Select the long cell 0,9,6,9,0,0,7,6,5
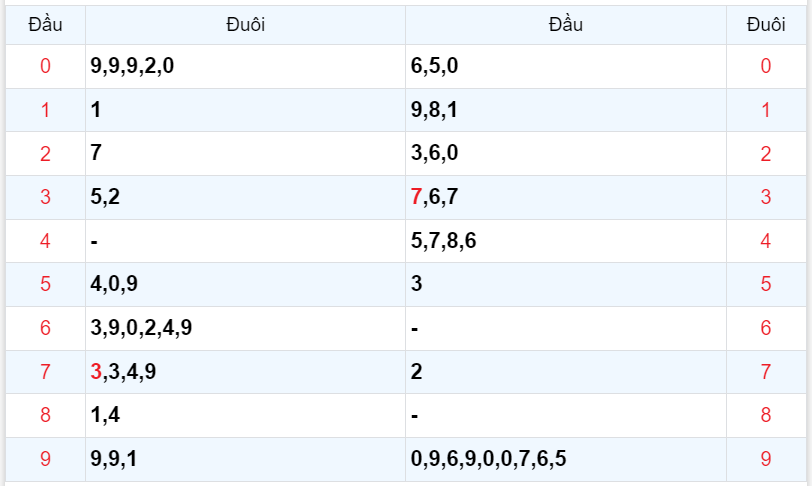Viewport: 812px width, 486px height. coord(488,459)
